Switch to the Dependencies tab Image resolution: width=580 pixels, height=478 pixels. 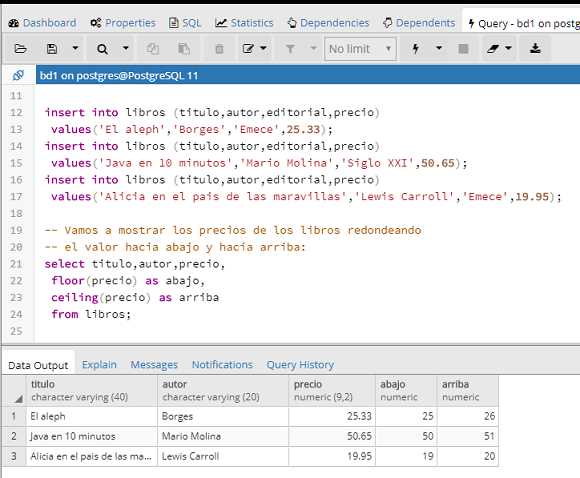[x=328, y=23]
